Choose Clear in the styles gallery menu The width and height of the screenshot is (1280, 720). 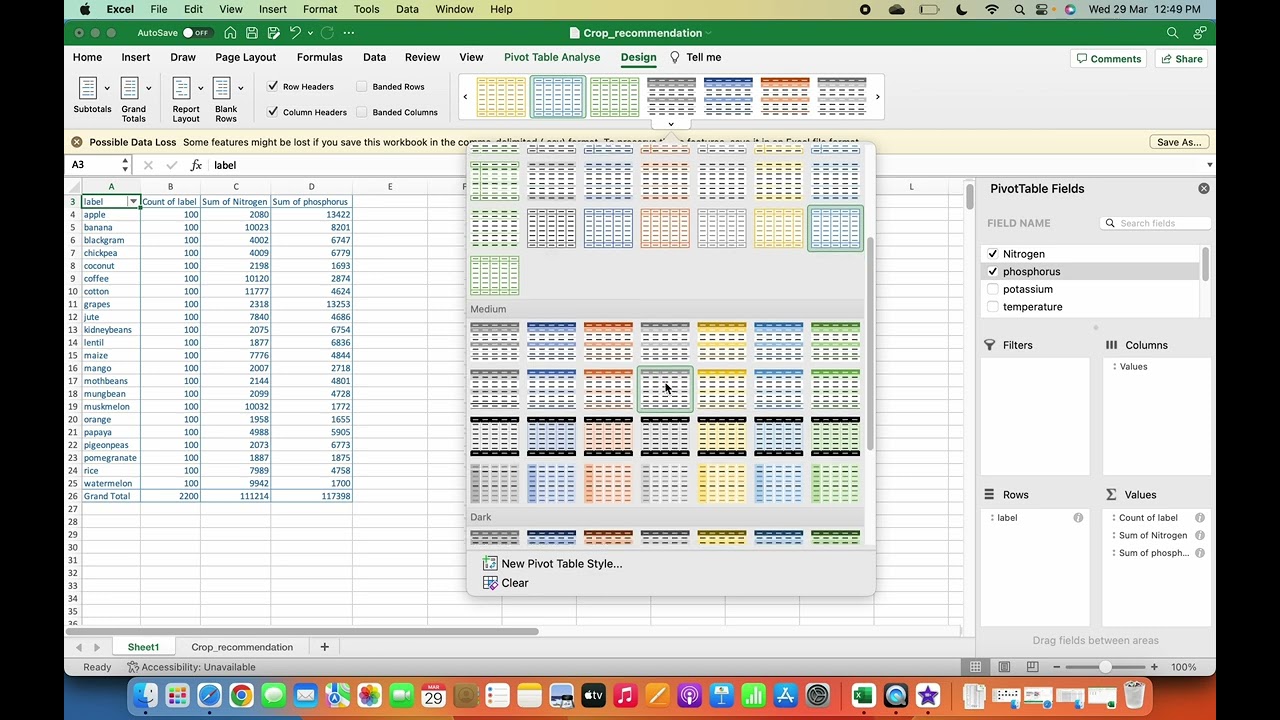[515, 583]
